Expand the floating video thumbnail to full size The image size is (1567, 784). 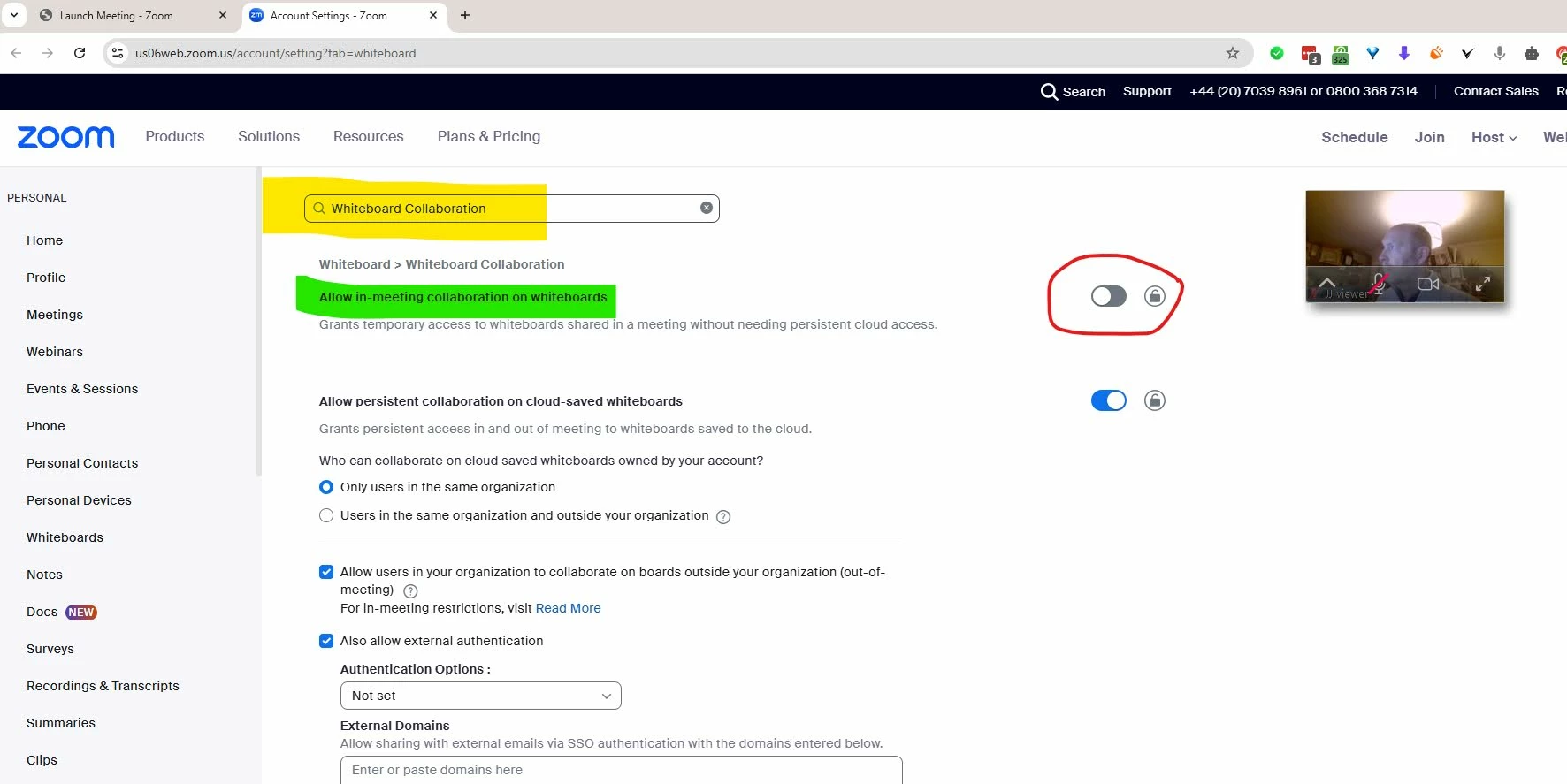click(1483, 284)
